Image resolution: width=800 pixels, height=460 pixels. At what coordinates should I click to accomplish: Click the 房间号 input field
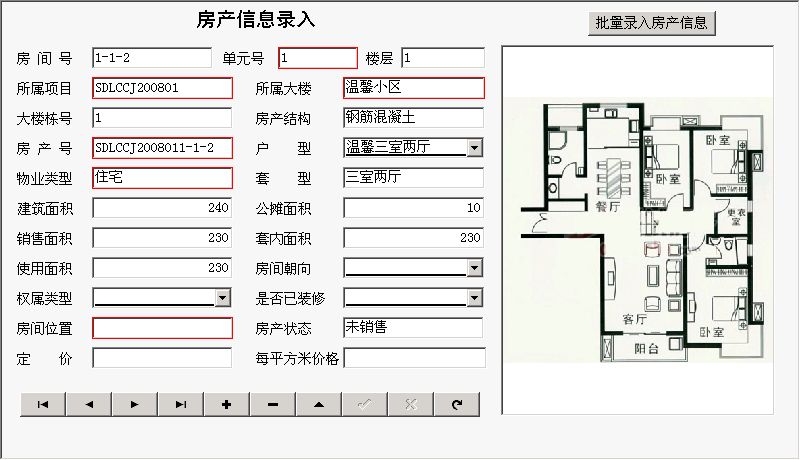point(151,58)
